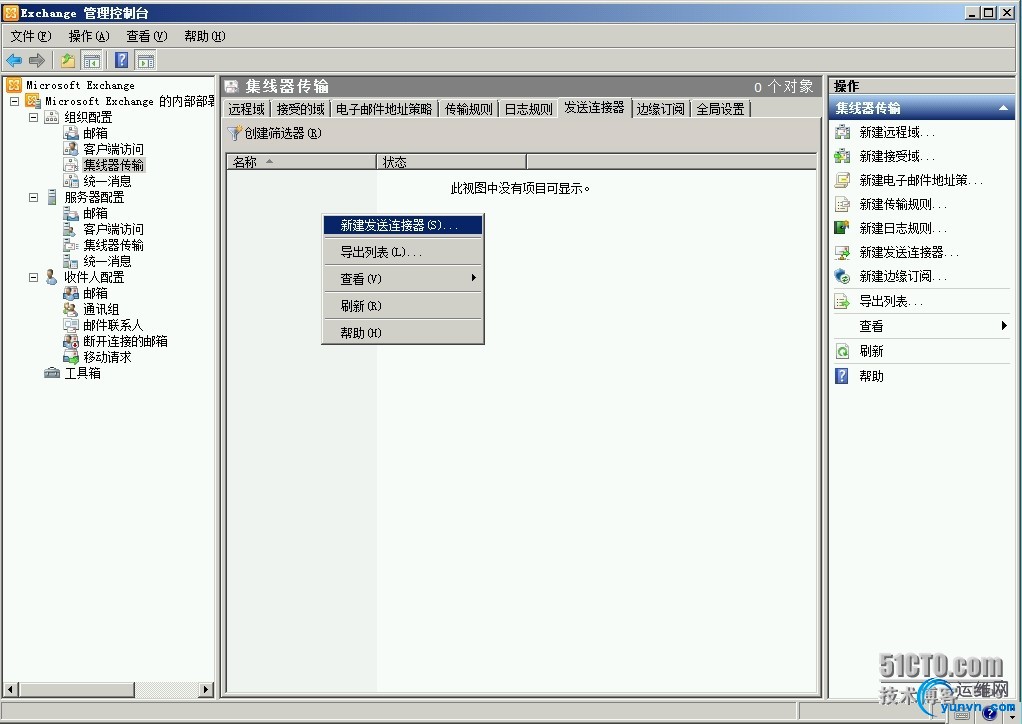Toggle the Show/Hide Action Pane icon

[146, 61]
